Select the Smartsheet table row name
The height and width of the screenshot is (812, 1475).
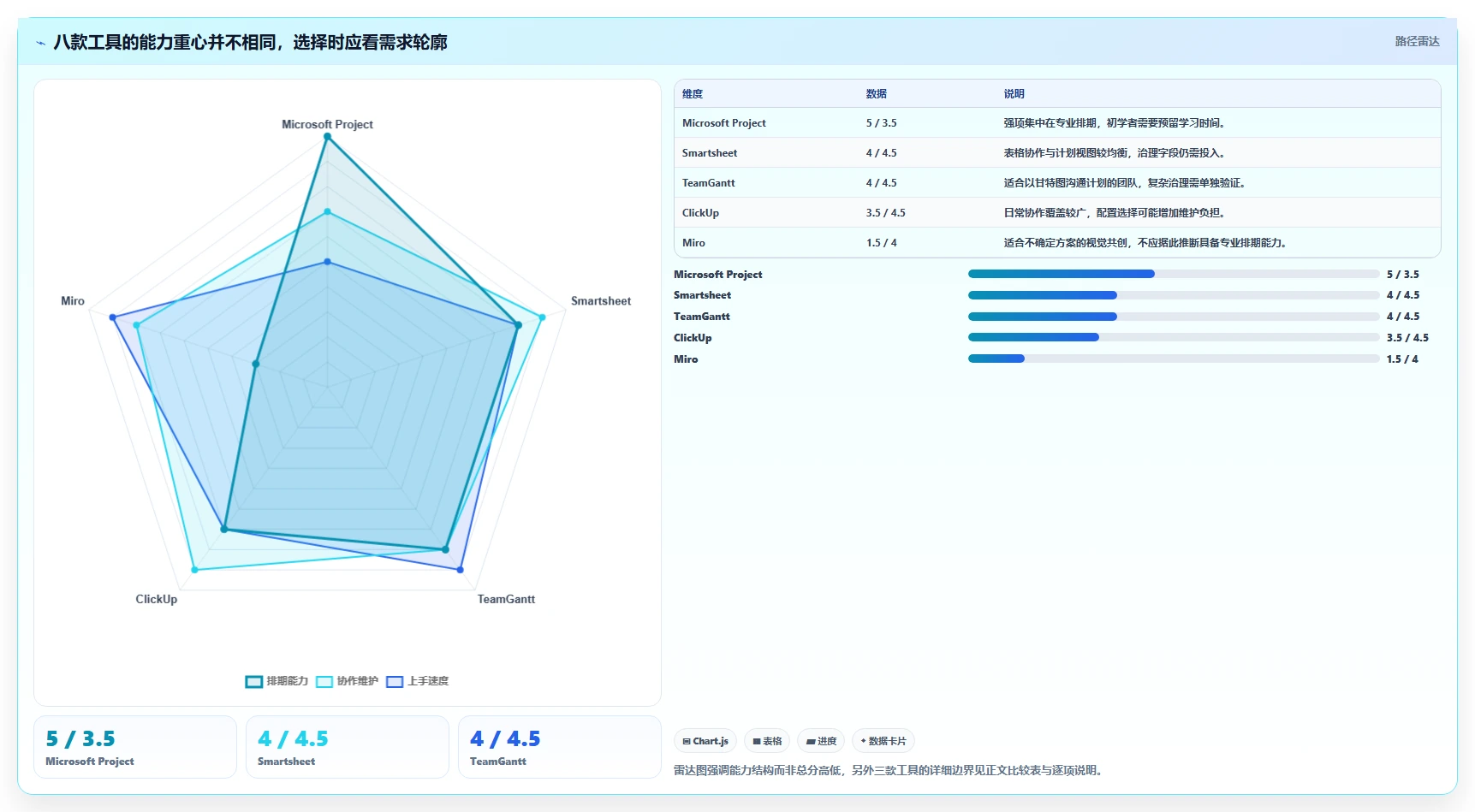pyautogui.click(x=710, y=153)
